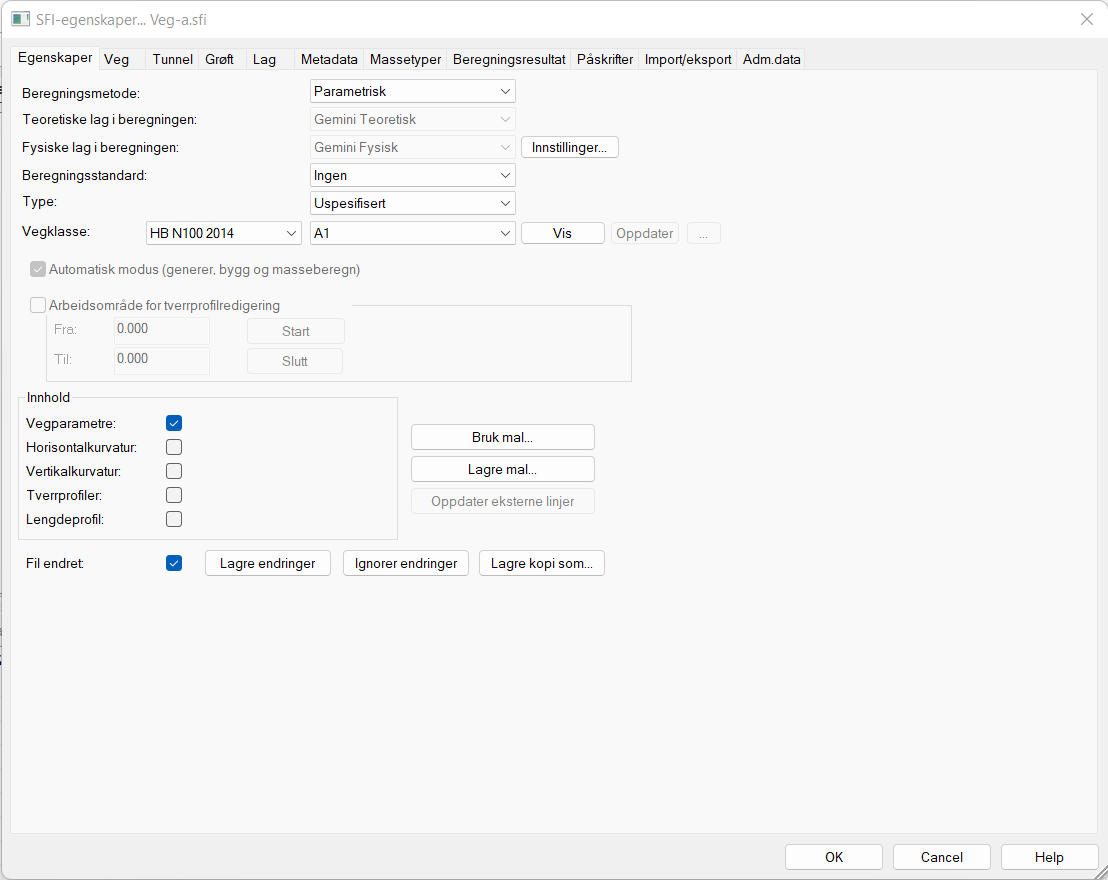Open the A1 road class dropdown
The height and width of the screenshot is (880, 1108).
[412, 233]
